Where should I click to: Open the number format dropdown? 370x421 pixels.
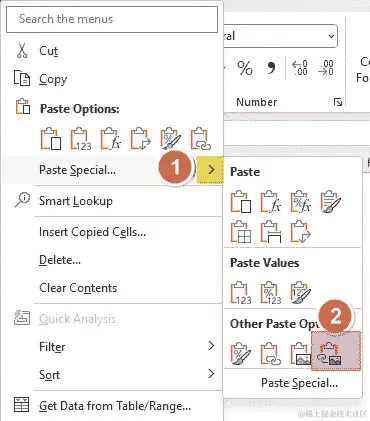coord(331,36)
